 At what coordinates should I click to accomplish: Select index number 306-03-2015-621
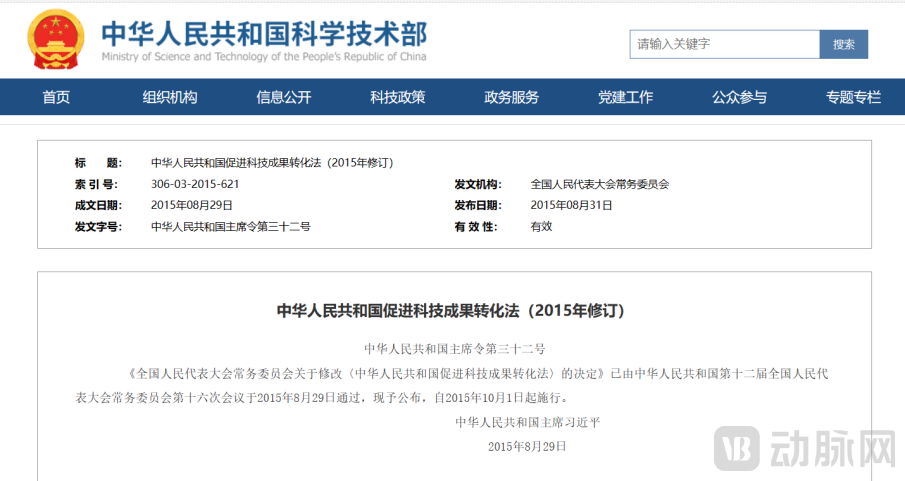point(195,184)
